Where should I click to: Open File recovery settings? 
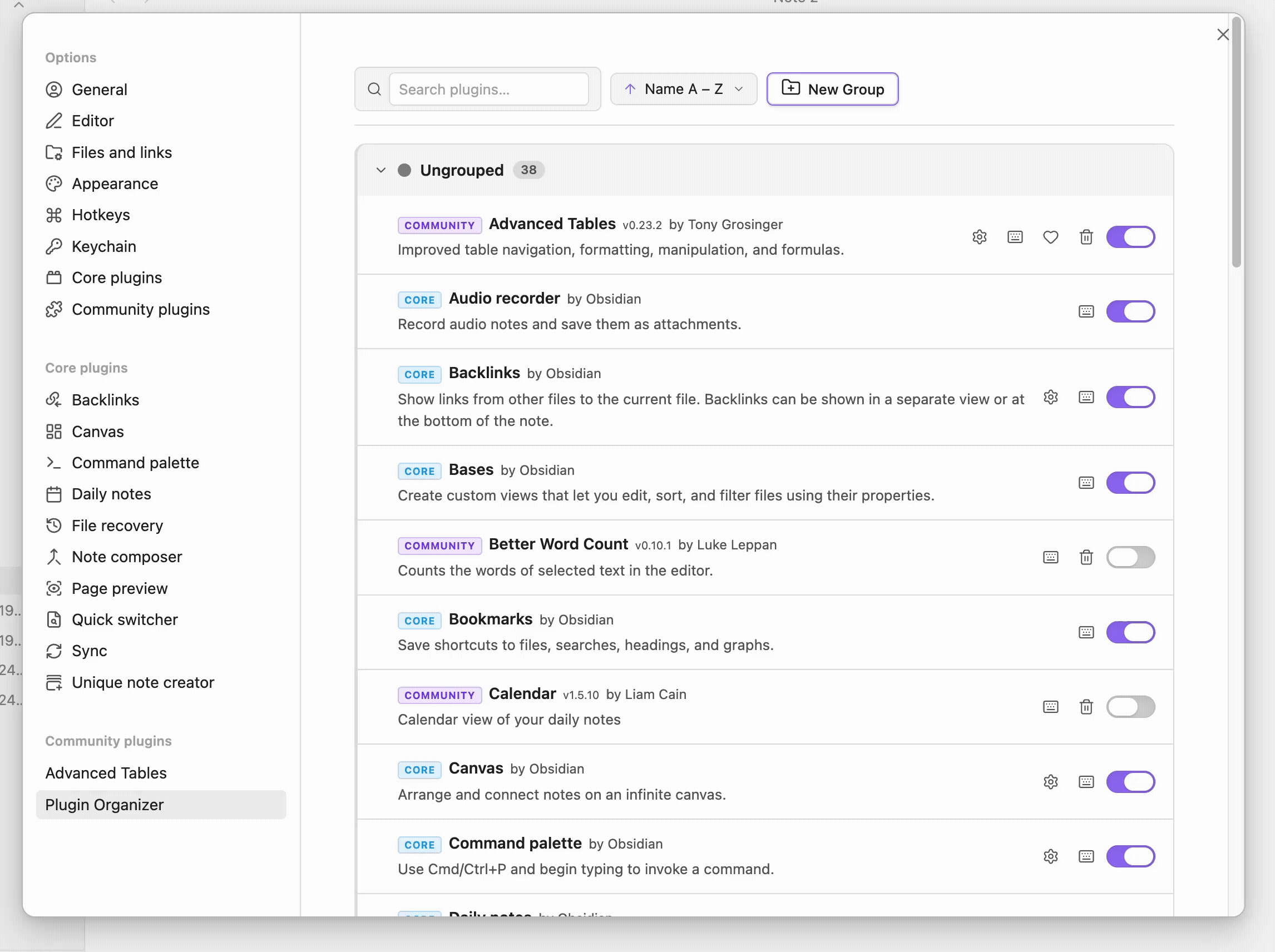(x=161, y=525)
